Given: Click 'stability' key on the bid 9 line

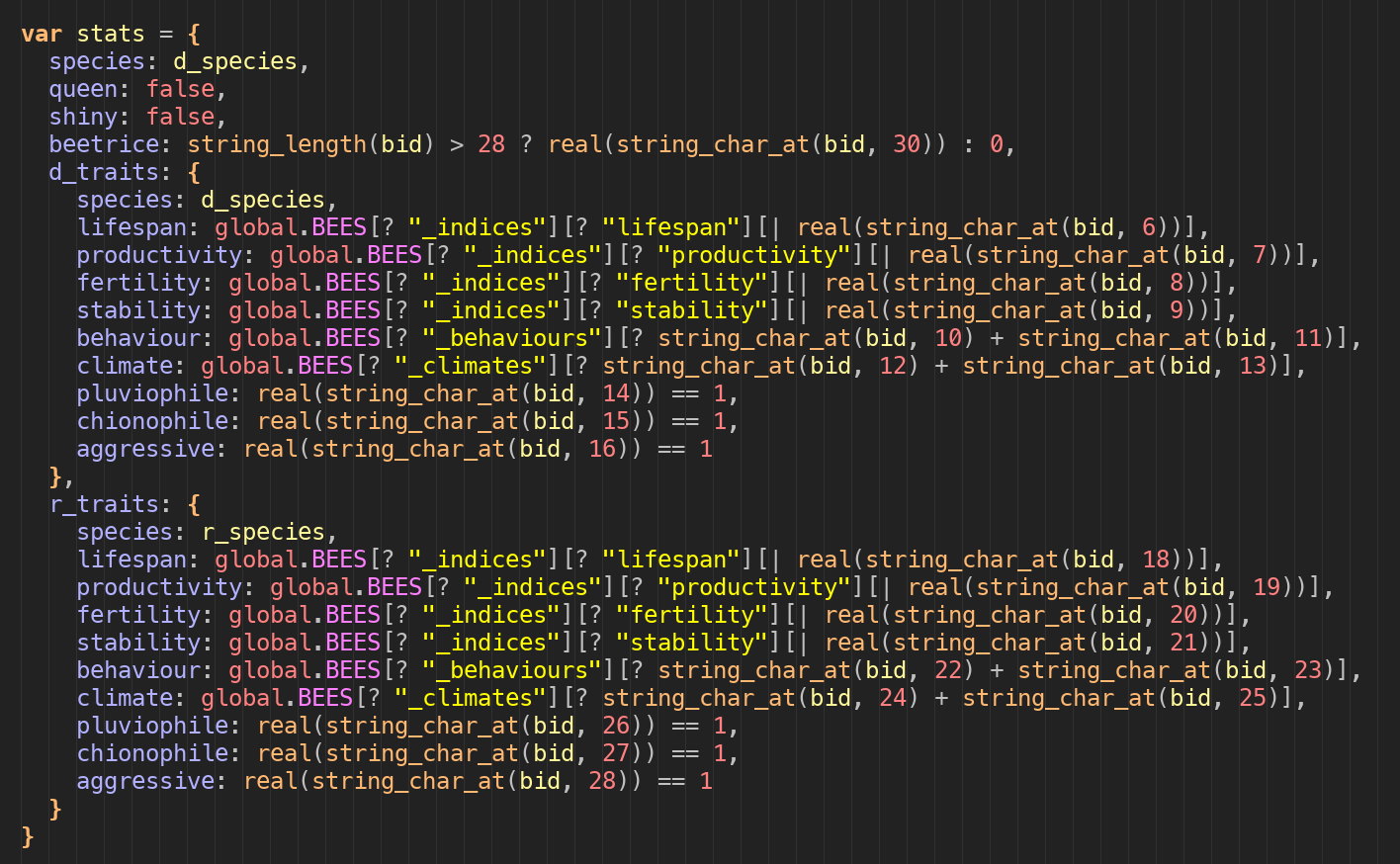Looking at the screenshot, I should [138, 310].
